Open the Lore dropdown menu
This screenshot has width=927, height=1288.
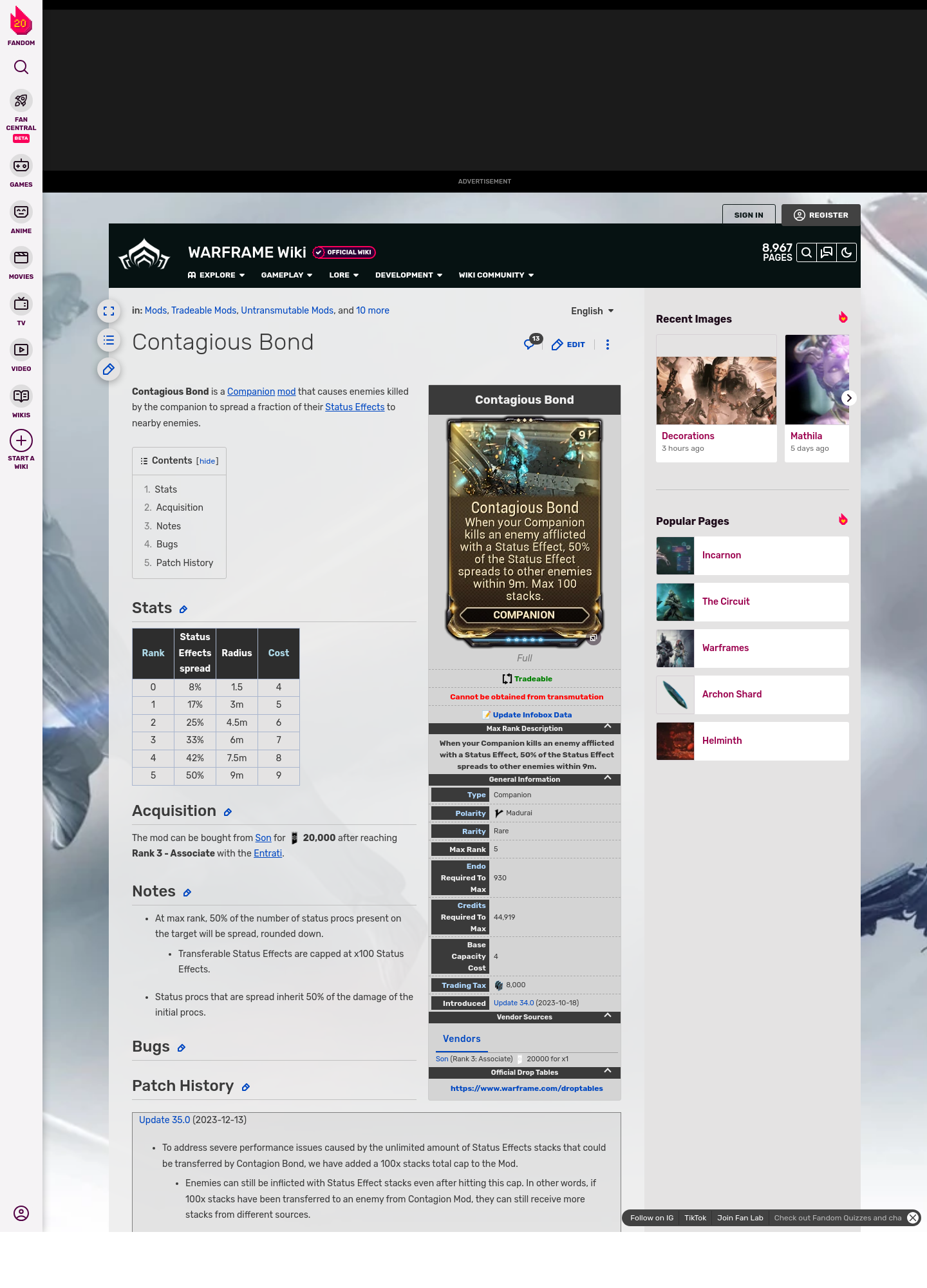(x=344, y=275)
